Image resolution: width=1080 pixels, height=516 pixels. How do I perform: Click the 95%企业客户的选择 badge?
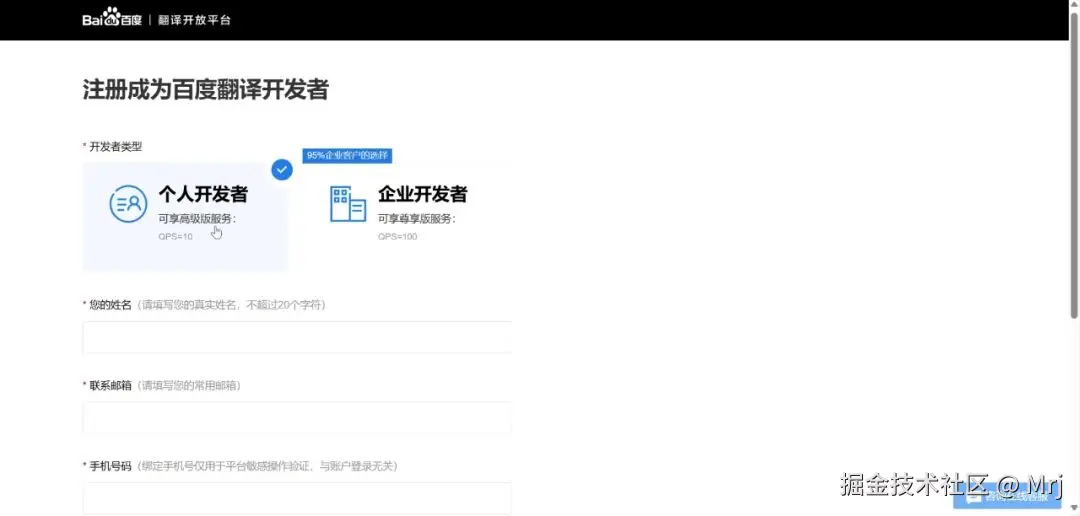[x=347, y=156]
